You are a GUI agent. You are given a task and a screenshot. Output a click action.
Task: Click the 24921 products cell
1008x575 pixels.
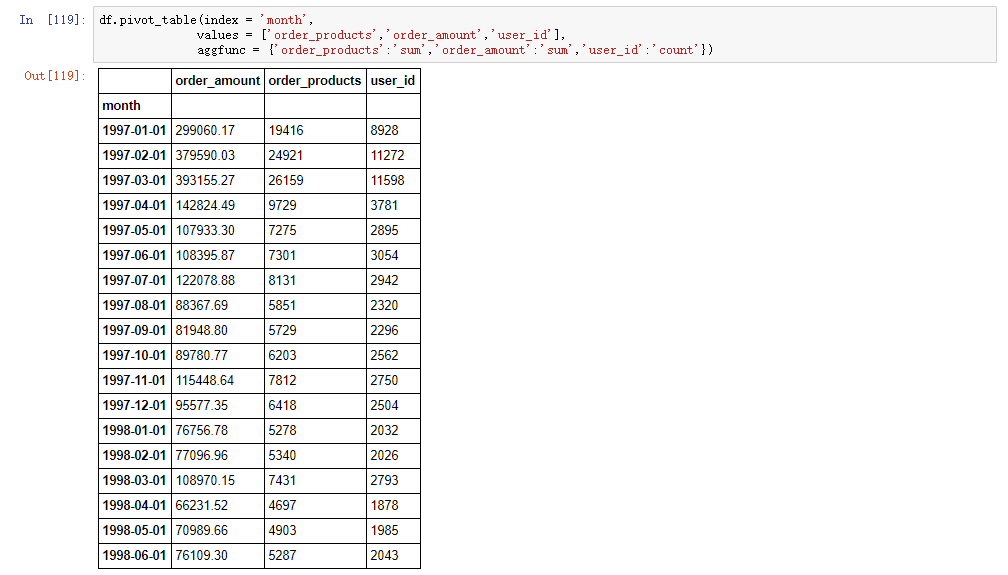click(315, 156)
